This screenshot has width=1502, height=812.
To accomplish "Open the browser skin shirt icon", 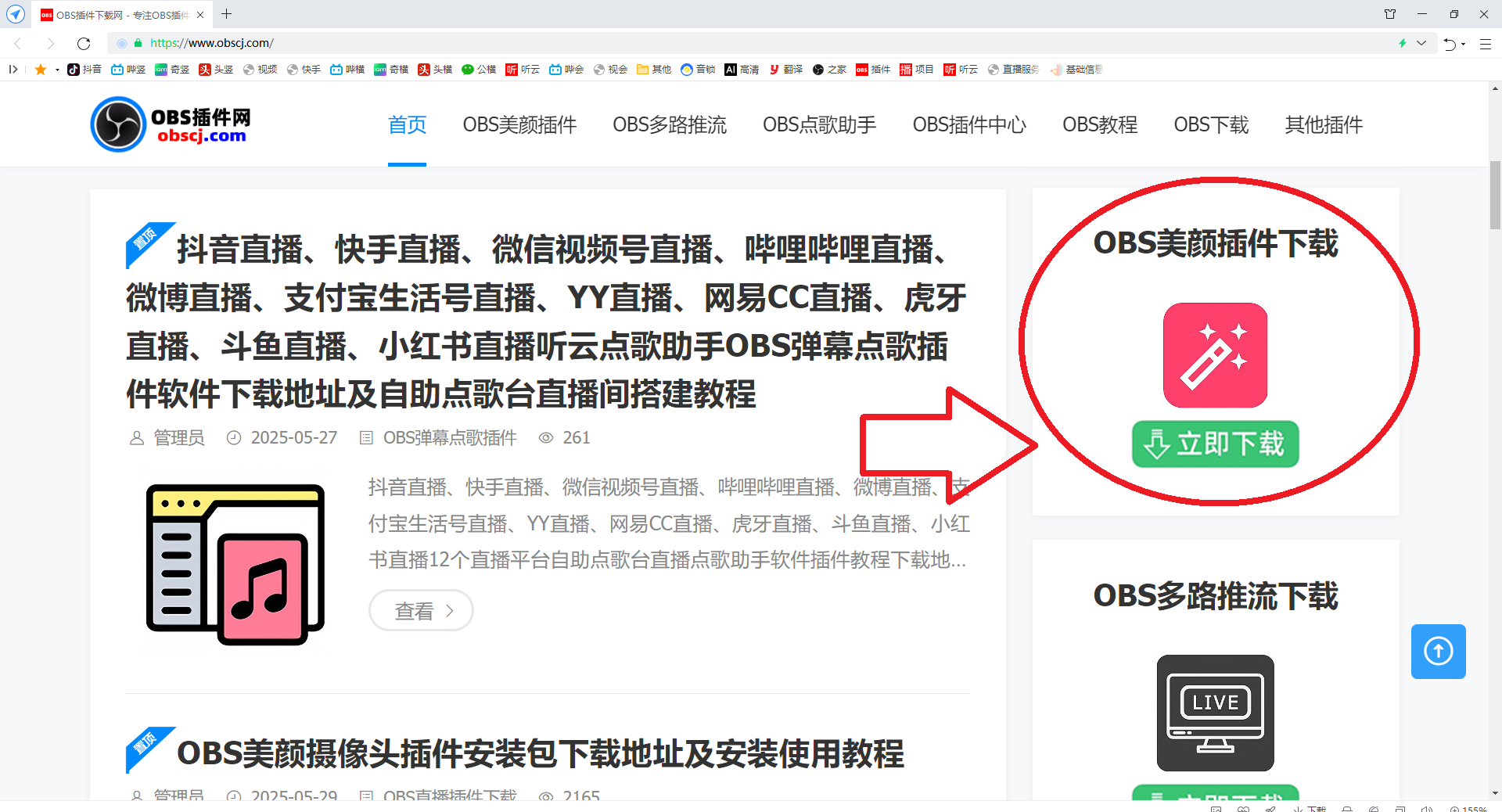I will (x=1390, y=14).
